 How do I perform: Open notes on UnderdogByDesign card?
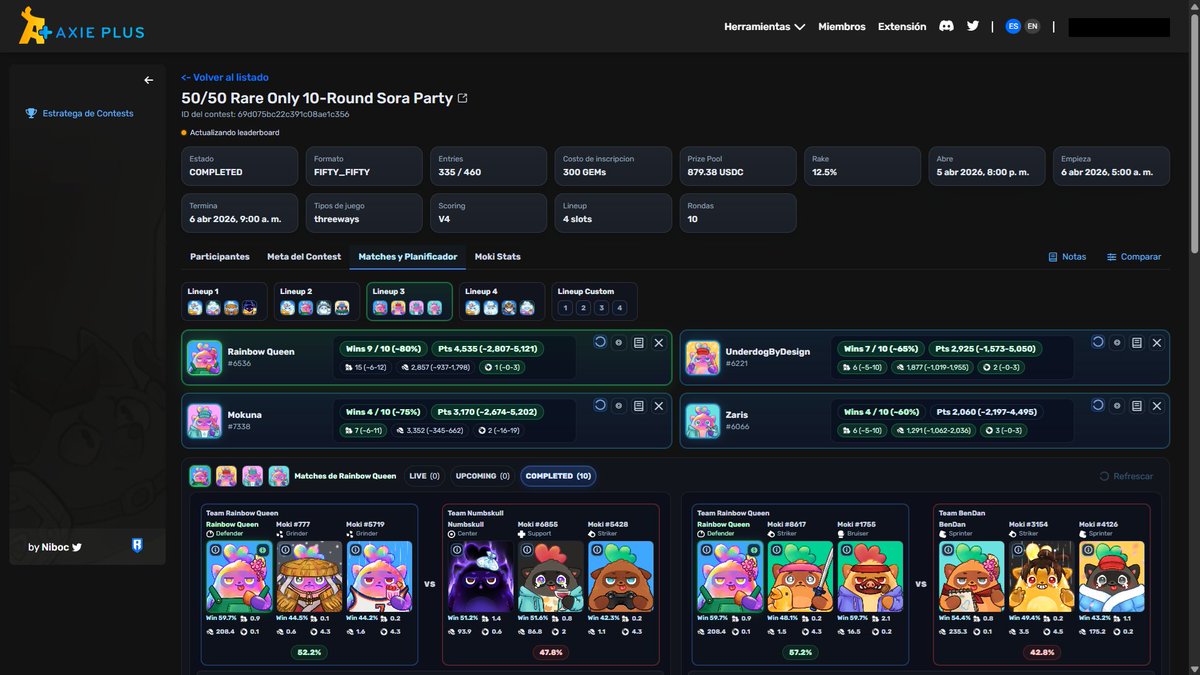pos(1137,342)
